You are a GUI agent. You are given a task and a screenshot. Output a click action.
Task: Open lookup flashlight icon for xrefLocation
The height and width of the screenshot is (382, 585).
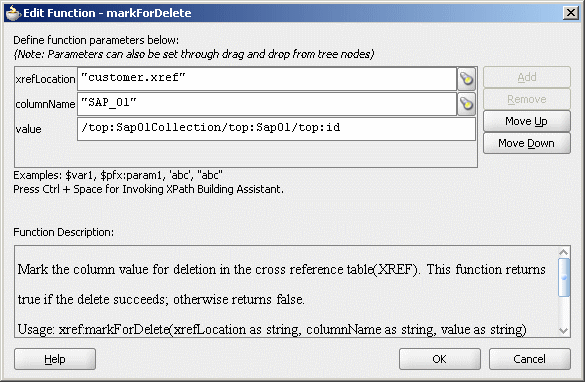[466, 79]
